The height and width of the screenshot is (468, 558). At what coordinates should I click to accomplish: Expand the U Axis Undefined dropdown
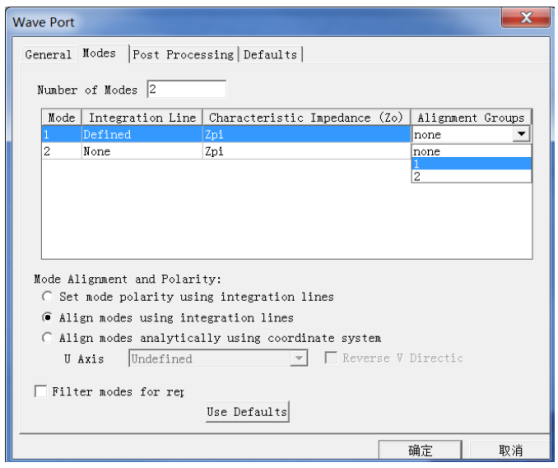click(298, 358)
